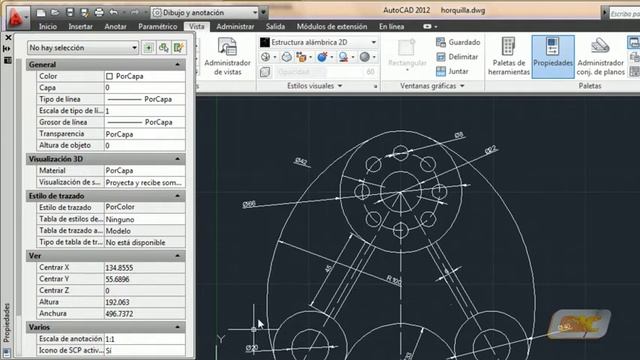
Task: Click the edge-style icon with red underline
Action: (x=343, y=57)
